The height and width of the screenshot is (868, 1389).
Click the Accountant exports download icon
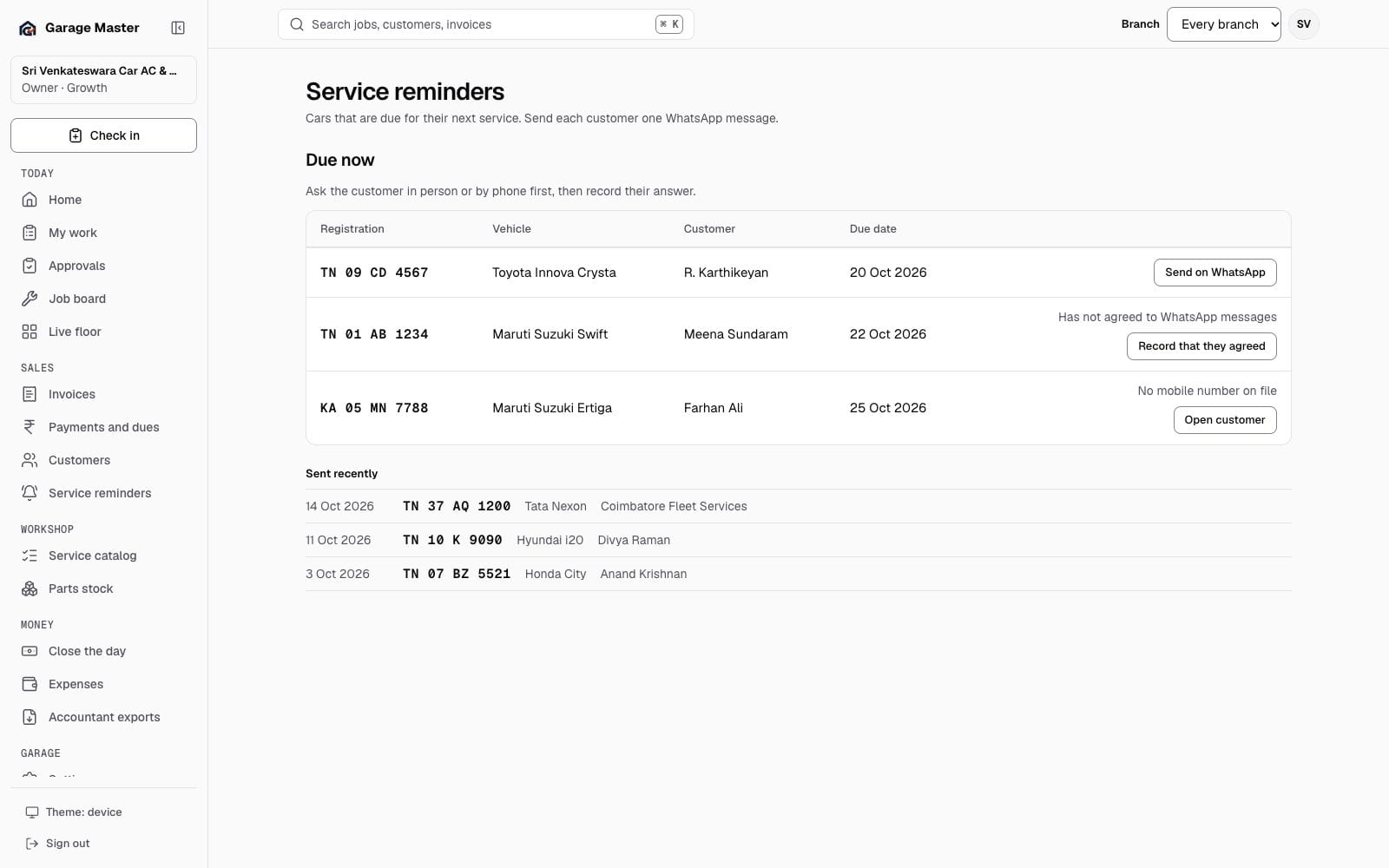(30, 717)
